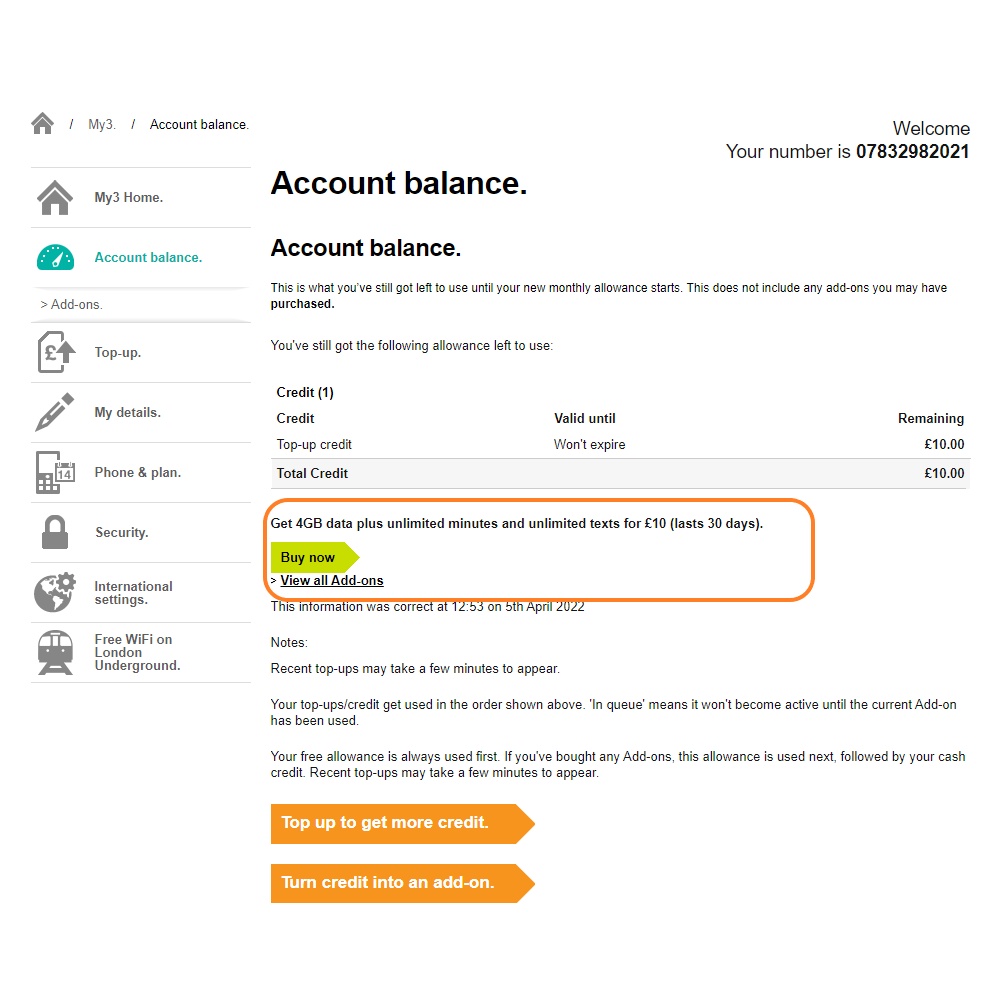
Task: Click the Account balance breadcrumb text
Action: click(x=199, y=125)
